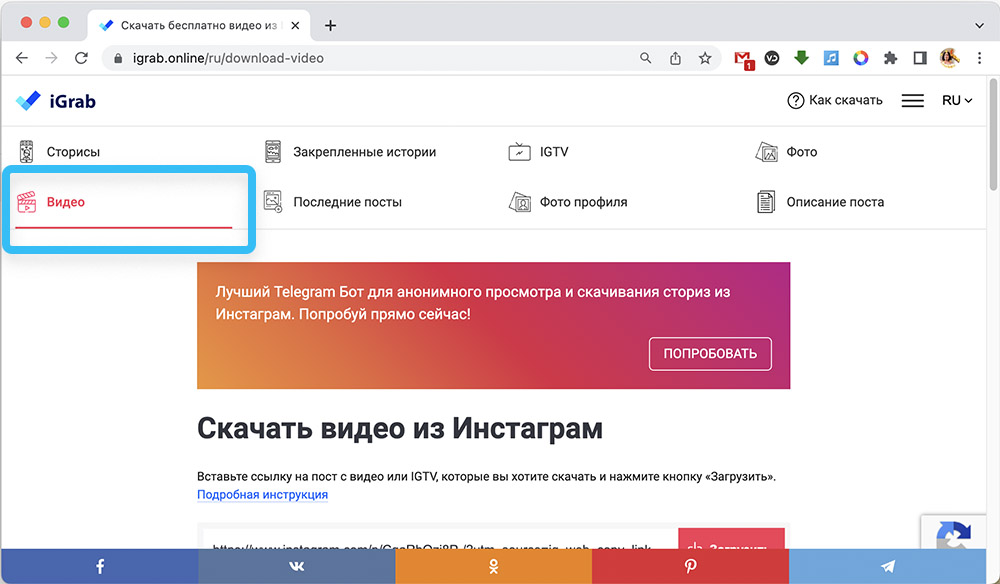The height and width of the screenshot is (584, 1000).
Task: Bookmark page with the star icon
Action: click(705, 58)
